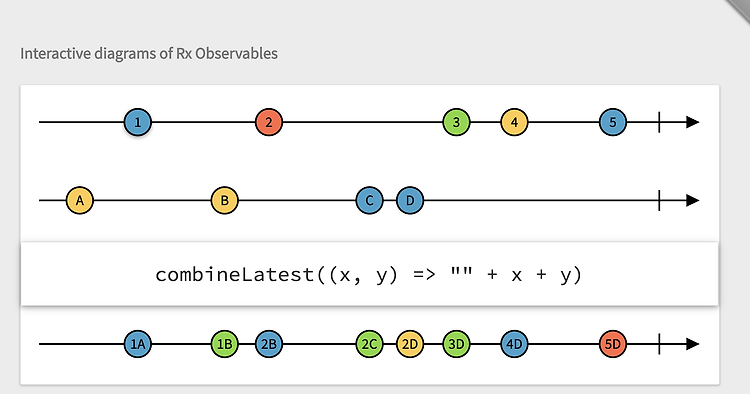
Task: Select the green output marble 2C
Action: 369,344
